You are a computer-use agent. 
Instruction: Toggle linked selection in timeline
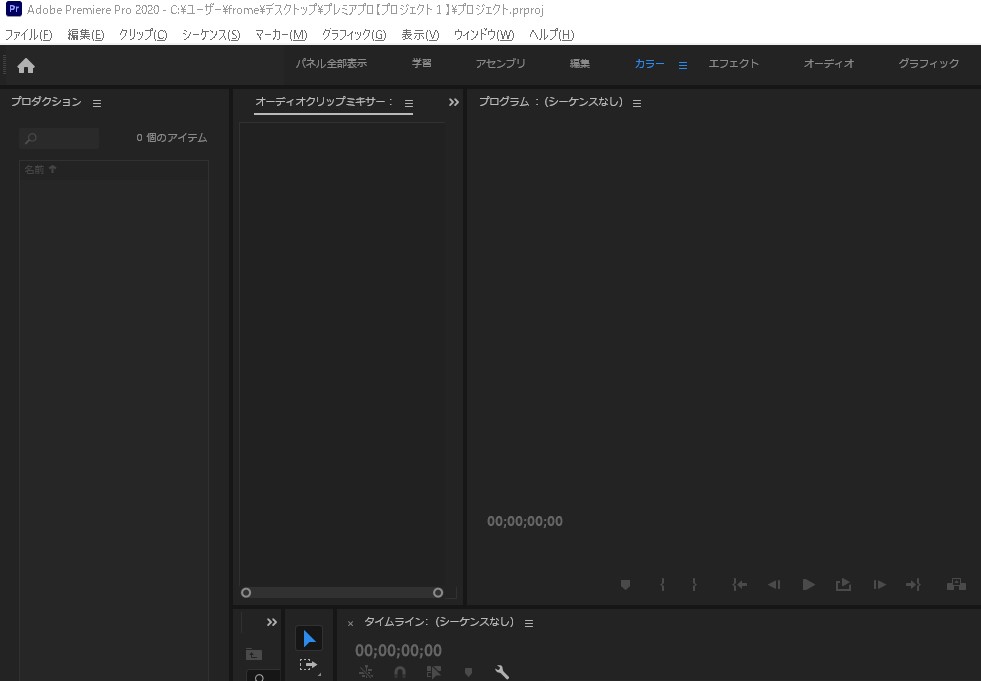point(434,672)
